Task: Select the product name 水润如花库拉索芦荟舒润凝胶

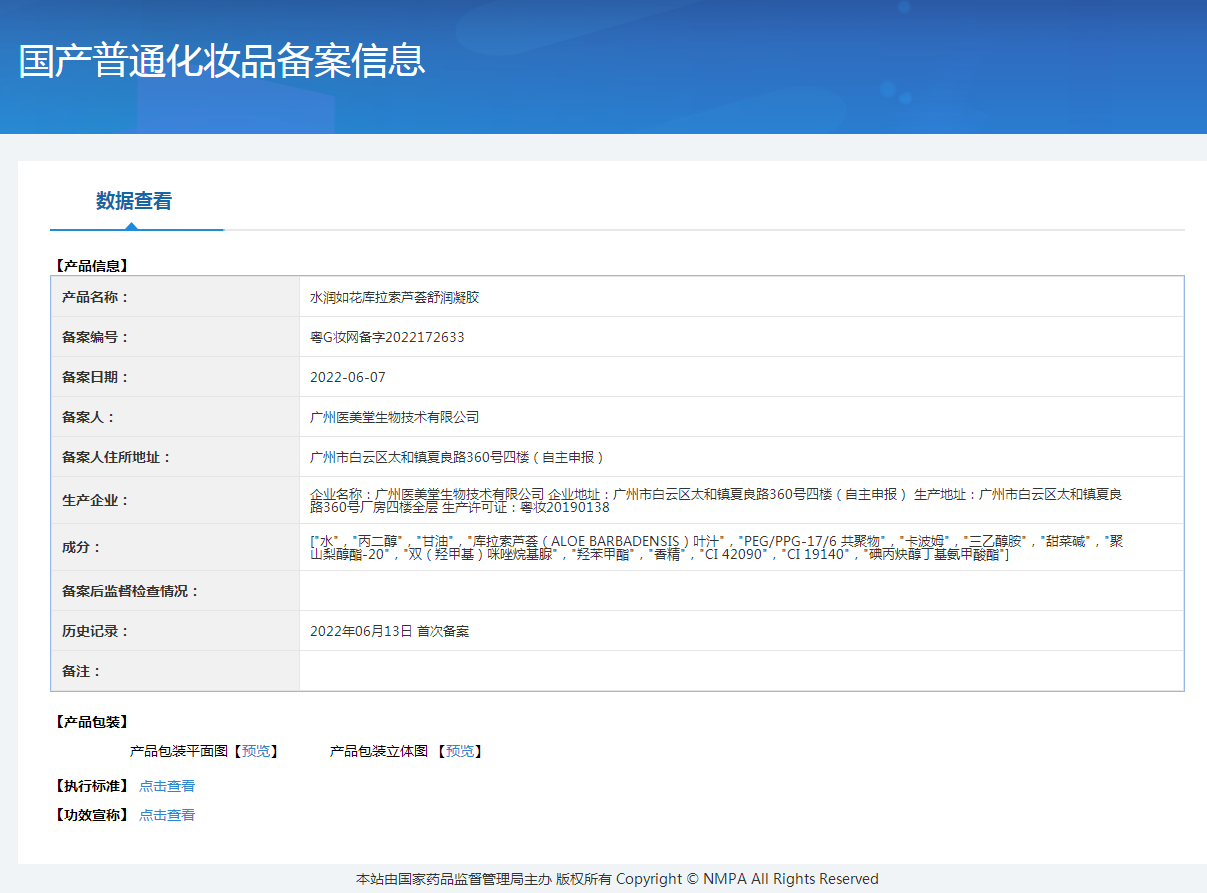Action: (x=395, y=298)
